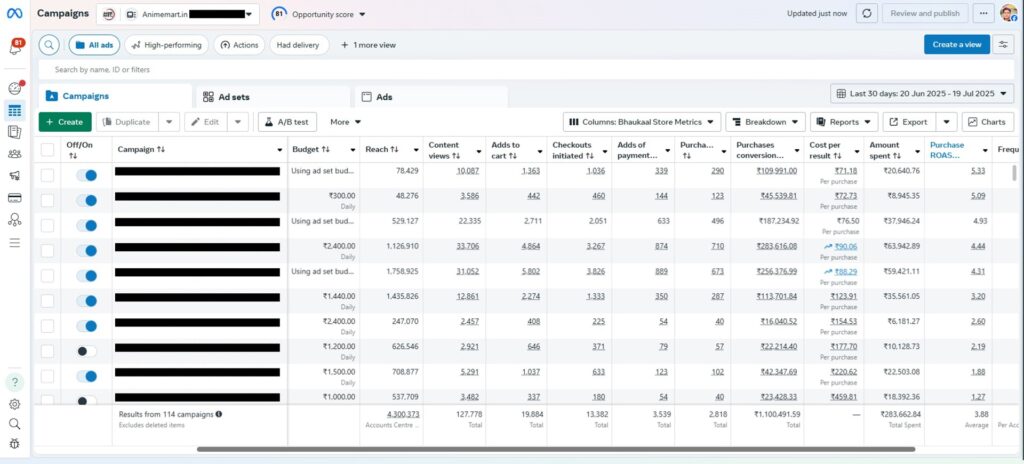Enable the paused campaign with ₹1,200.00 budget
This screenshot has width=1024, height=464.
click(87, 350)
